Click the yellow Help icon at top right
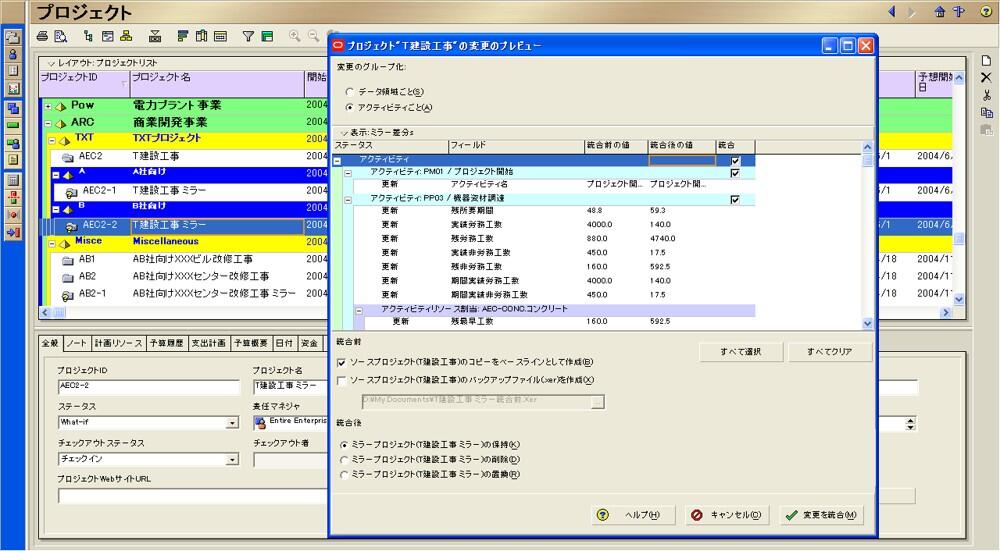The height and width of the screenshot is (551, 1000). click(x=987, y=11)
